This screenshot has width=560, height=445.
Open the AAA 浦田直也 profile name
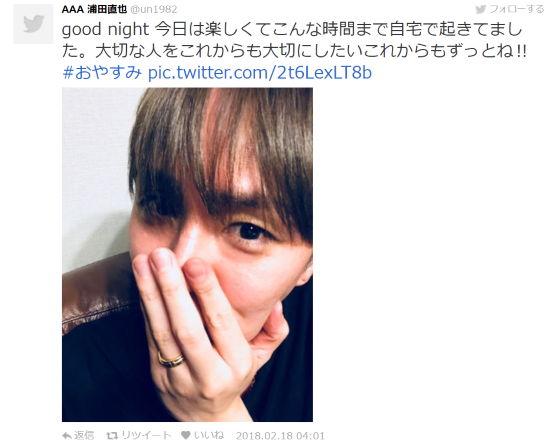pos(94,9)
